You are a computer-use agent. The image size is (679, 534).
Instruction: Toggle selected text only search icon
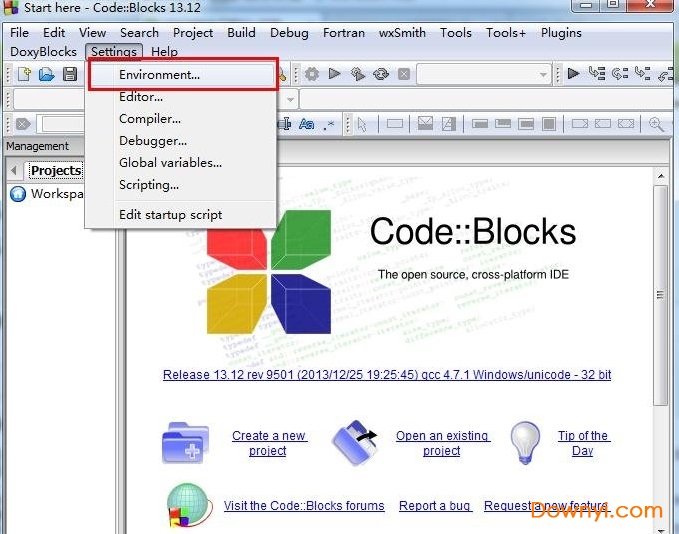coord(284,124)
